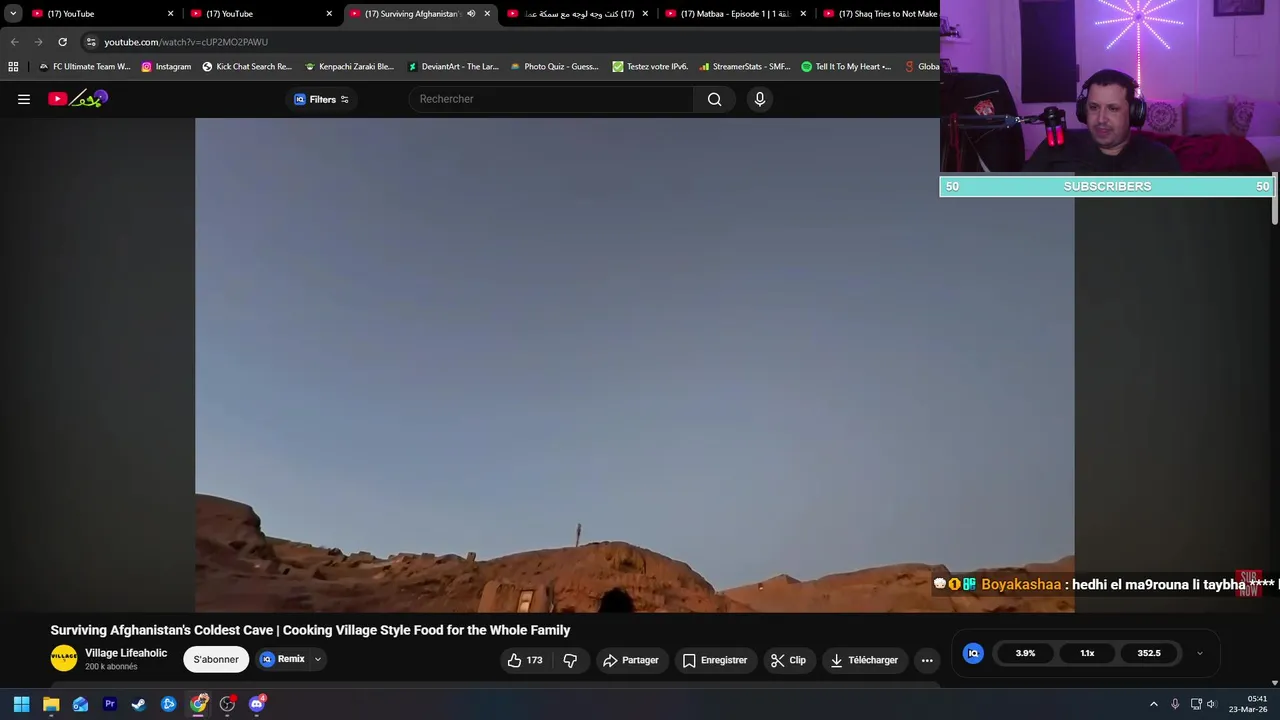Open Tell It To My Heart bookmark
The width and height of the screenshot is (1280, 720).
tap(846, 67)
